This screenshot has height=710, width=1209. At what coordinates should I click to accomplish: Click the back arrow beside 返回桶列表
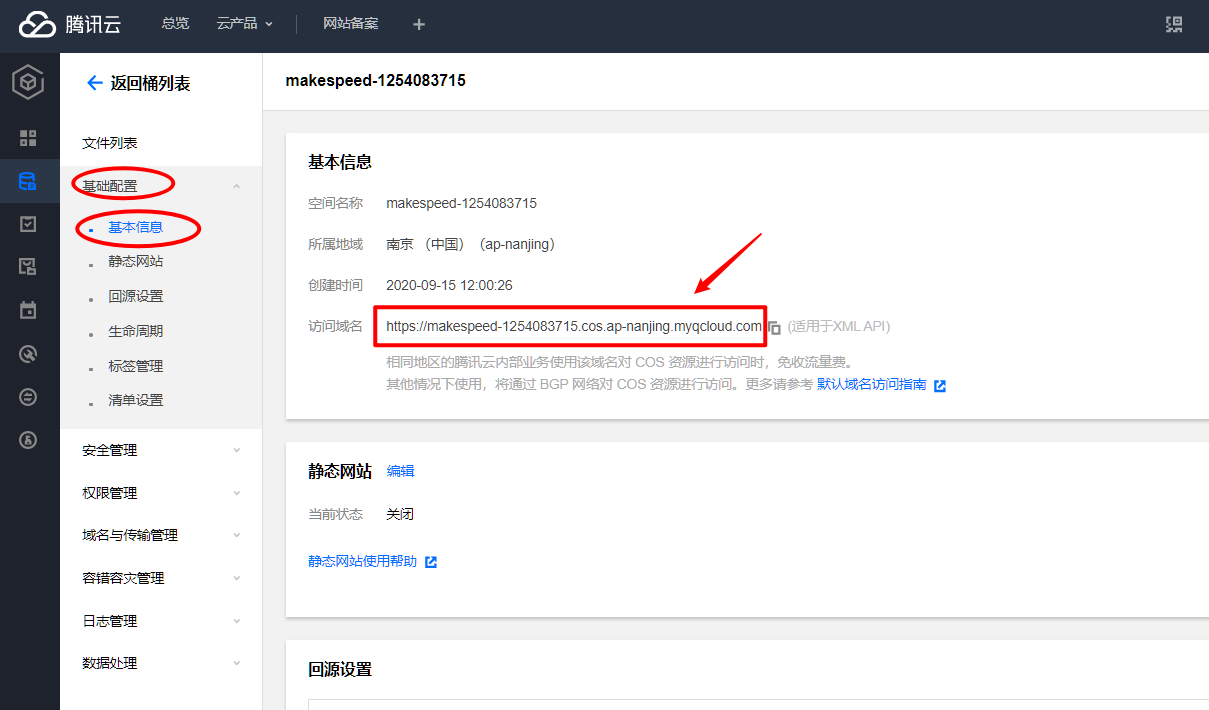[x=95, y=83]
